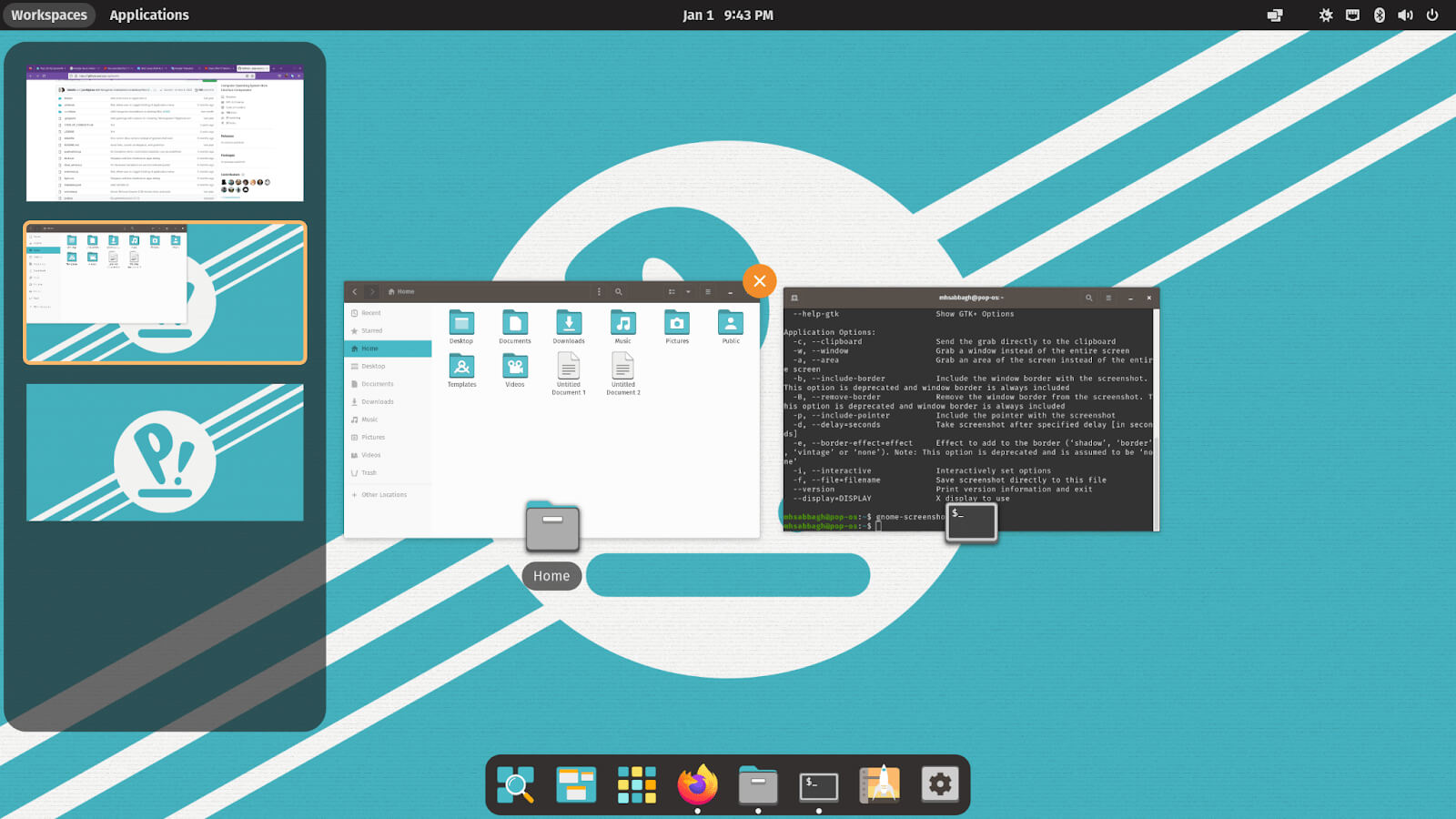Screen dimensions: 1456x819
Task: Click the back arrow in Files header
Action: 355,292
